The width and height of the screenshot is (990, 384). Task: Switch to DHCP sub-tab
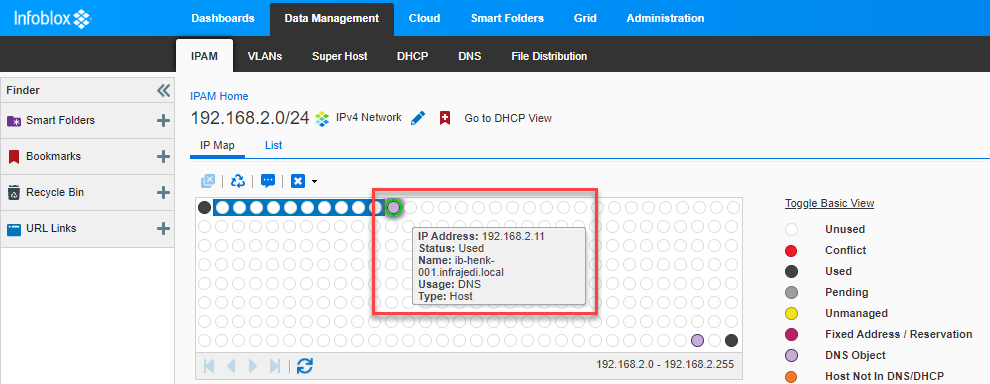[412, 56]
